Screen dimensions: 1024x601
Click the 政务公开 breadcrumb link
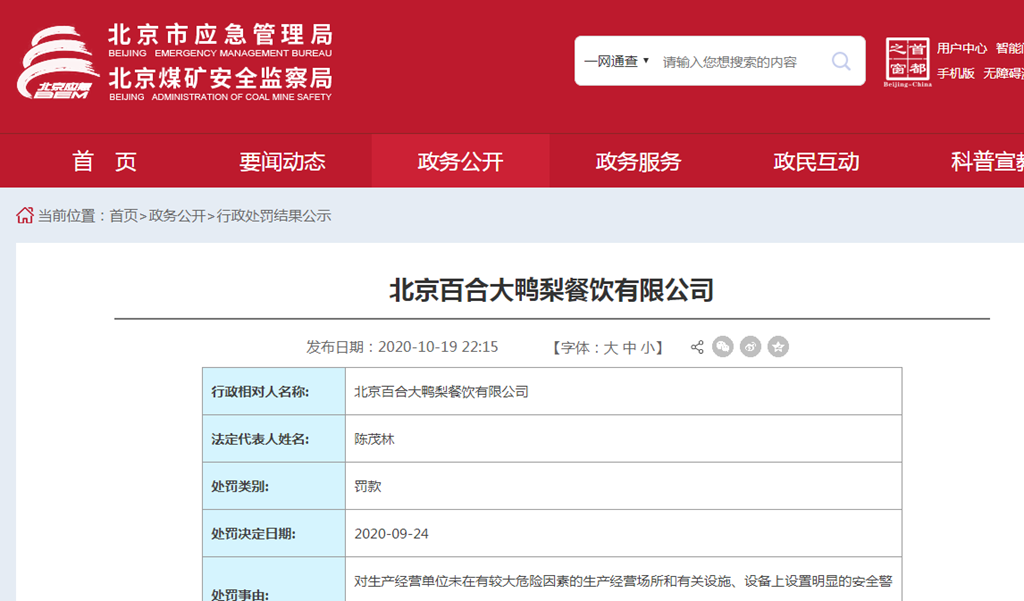tap(177, 216)
